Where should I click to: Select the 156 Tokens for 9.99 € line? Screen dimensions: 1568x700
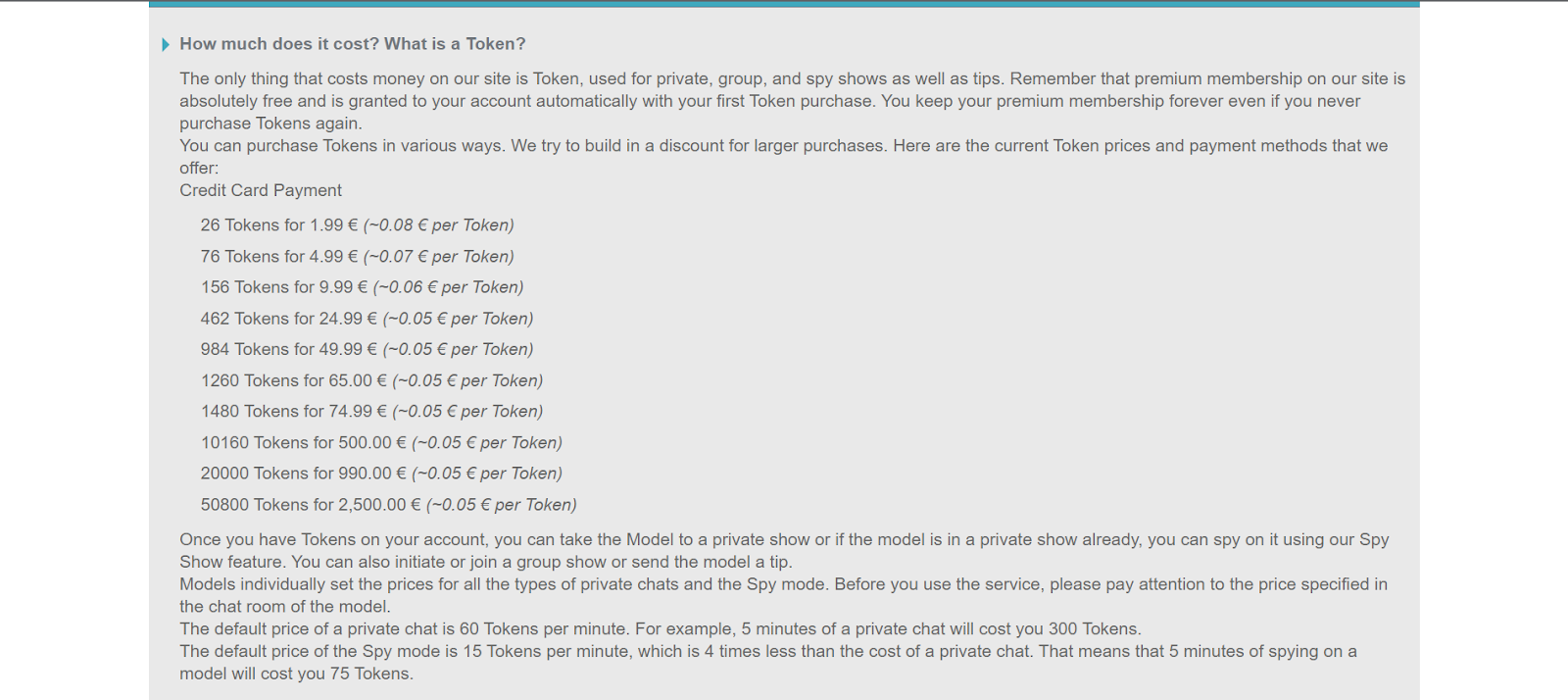pyautogui.click(x=362, y=287)
